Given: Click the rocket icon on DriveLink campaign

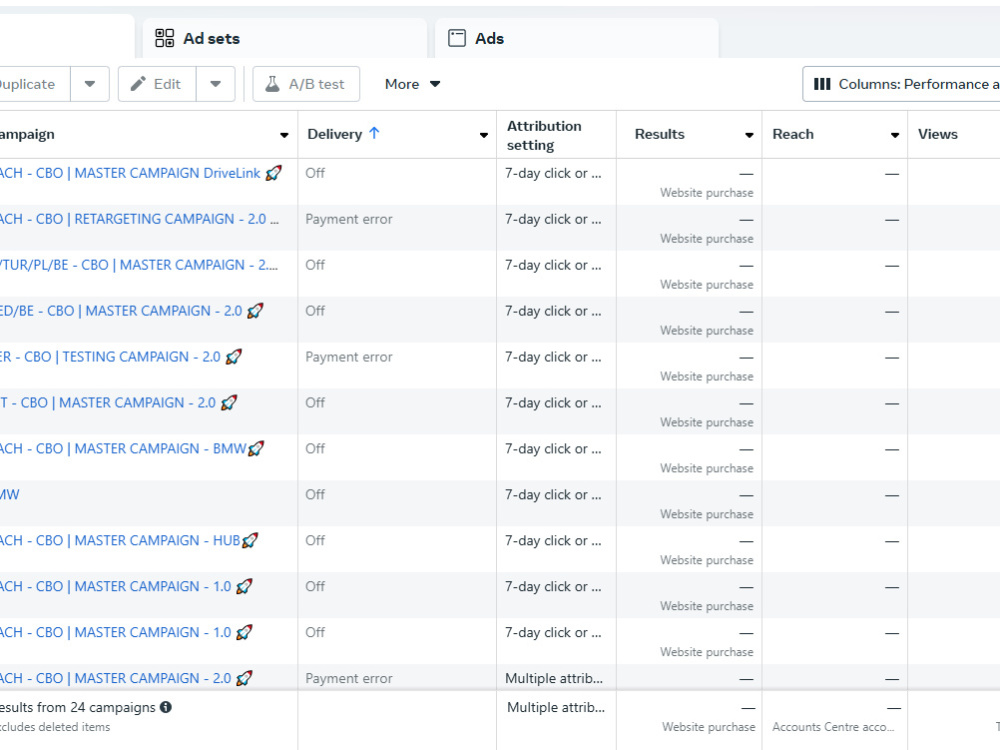Looking at the screenshot, I should 274,173.
